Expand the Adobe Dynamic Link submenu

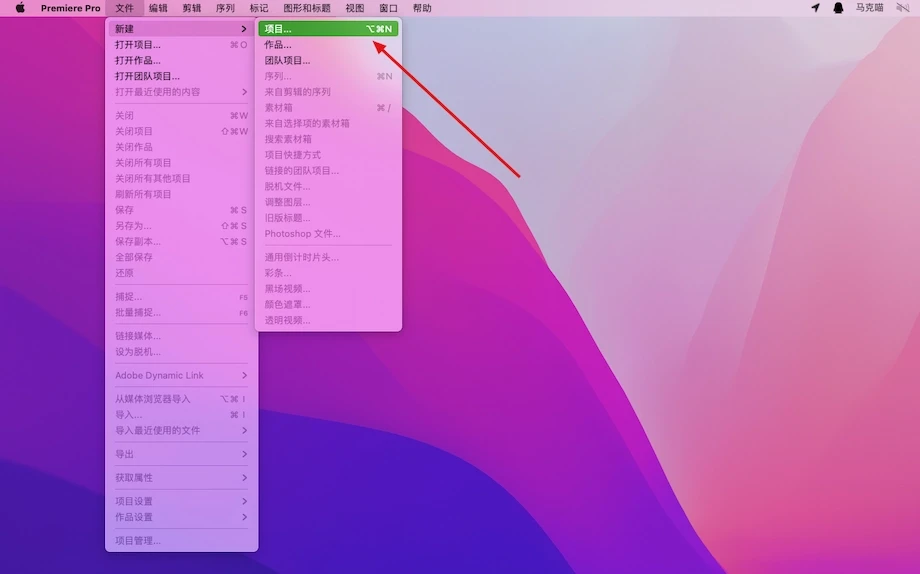pos(244,376)
